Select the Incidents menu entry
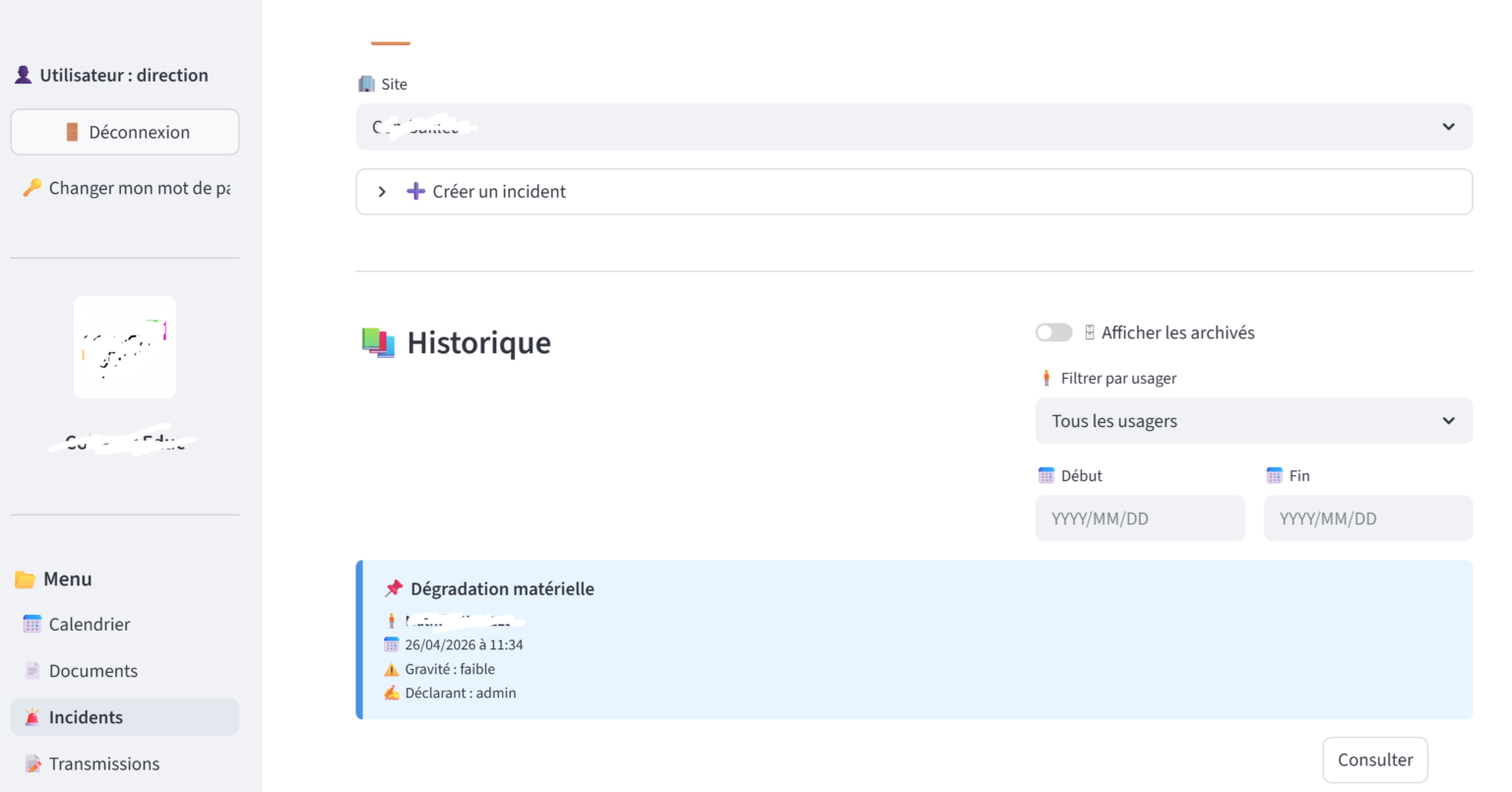 tap(125, 717)
